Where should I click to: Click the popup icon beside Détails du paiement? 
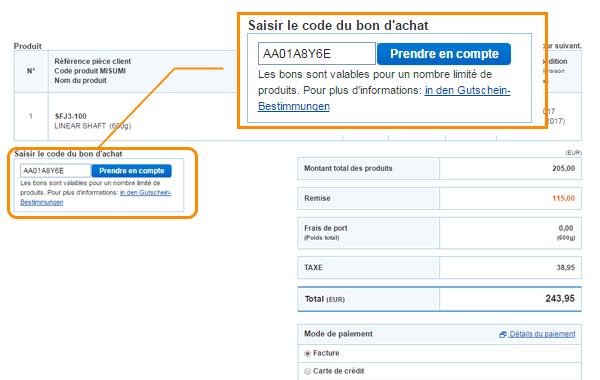click(x=503, y=334)
